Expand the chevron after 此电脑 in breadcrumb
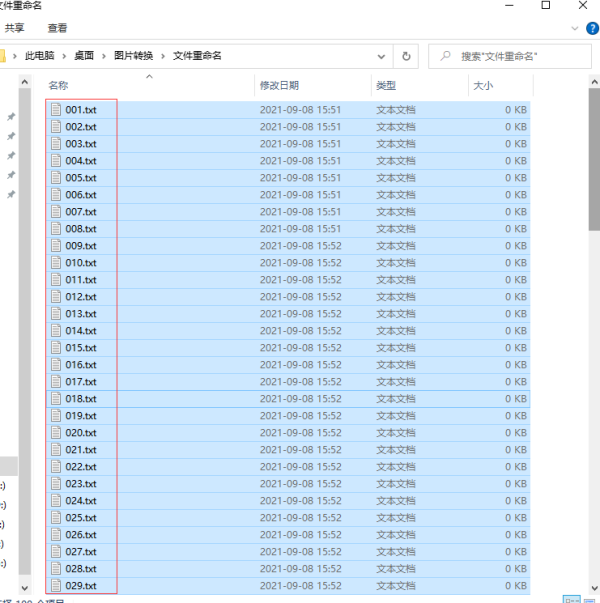 click(x=64, y=56)
